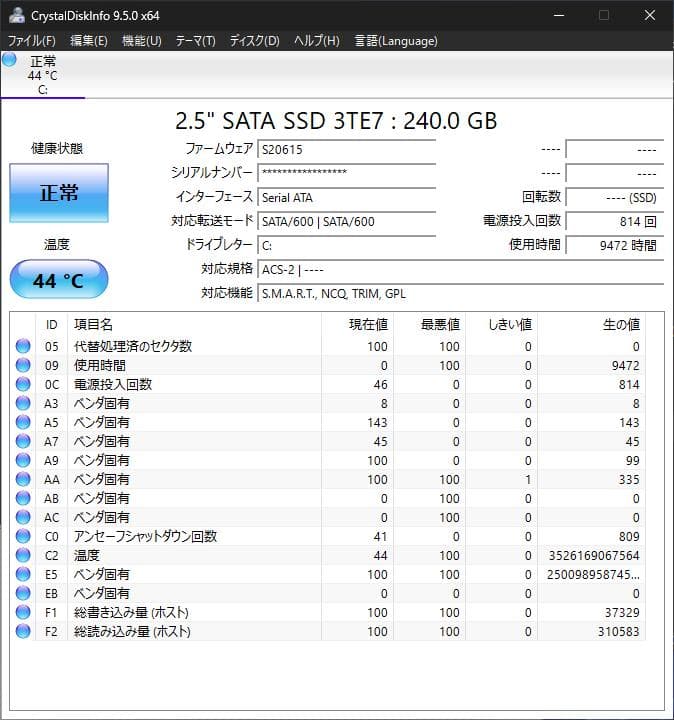Select the 総読み込み量 (ホスト) row
This screenshot has height=720, width=674.
[x=328, y=631]
